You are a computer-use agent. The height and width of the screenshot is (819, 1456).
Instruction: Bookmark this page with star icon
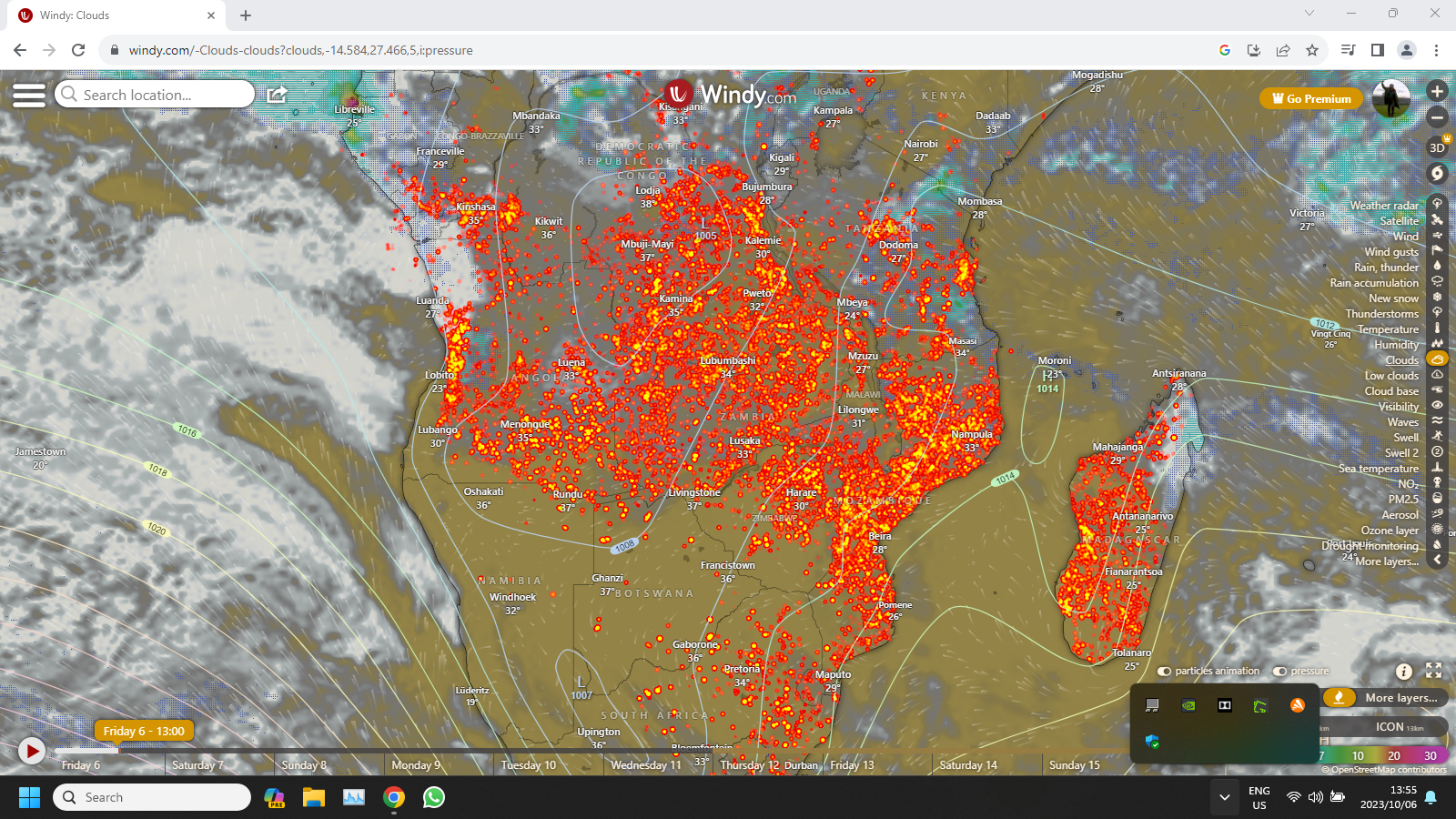coord(1312,50)
